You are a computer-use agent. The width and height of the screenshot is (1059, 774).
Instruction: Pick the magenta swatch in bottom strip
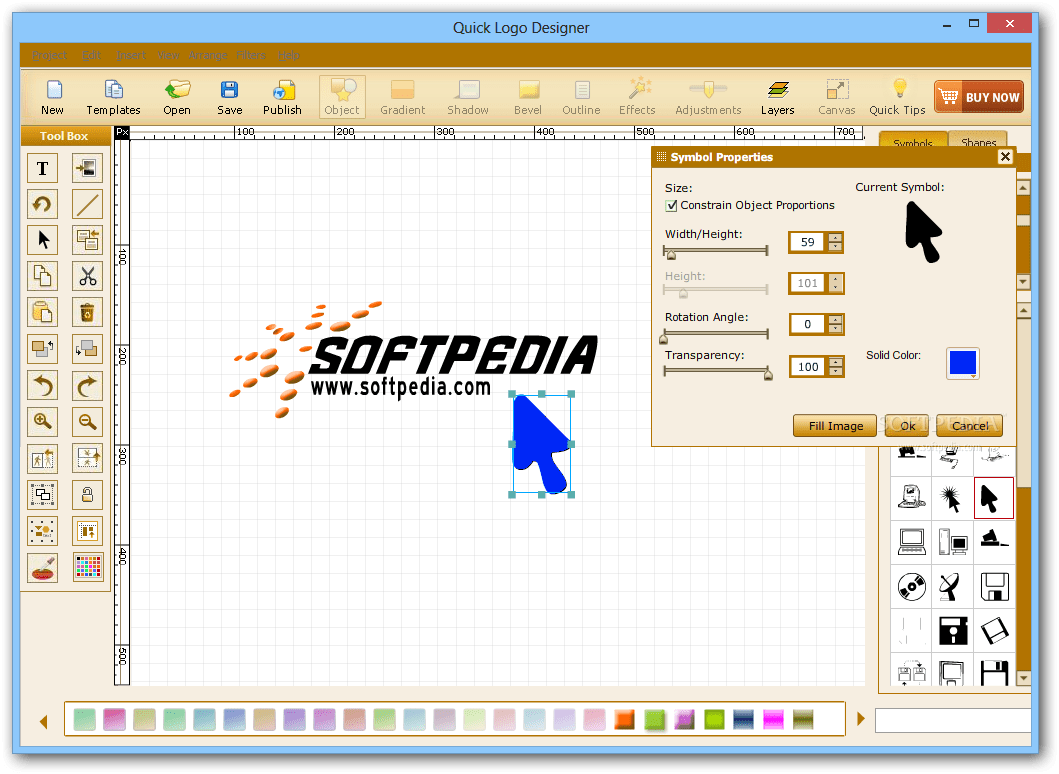click(x=773, y=720)
